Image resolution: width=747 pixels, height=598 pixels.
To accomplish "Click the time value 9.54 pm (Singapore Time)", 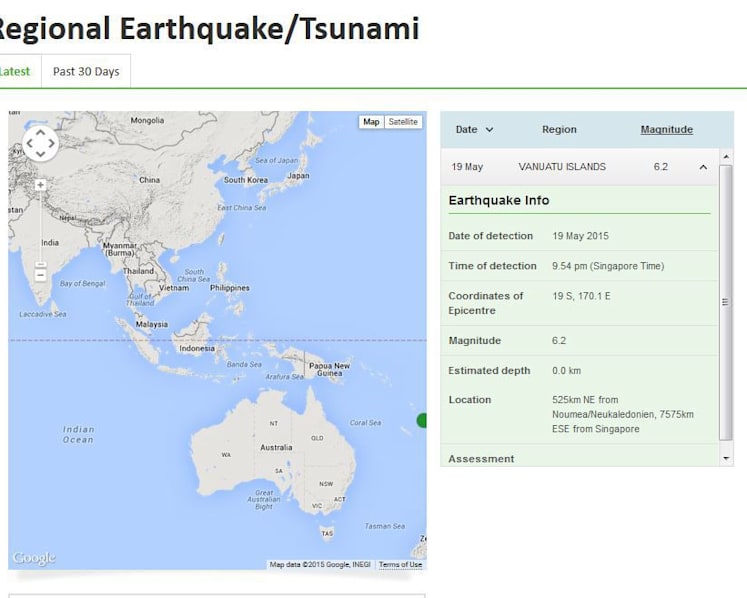I will click(x=608, y=266).
